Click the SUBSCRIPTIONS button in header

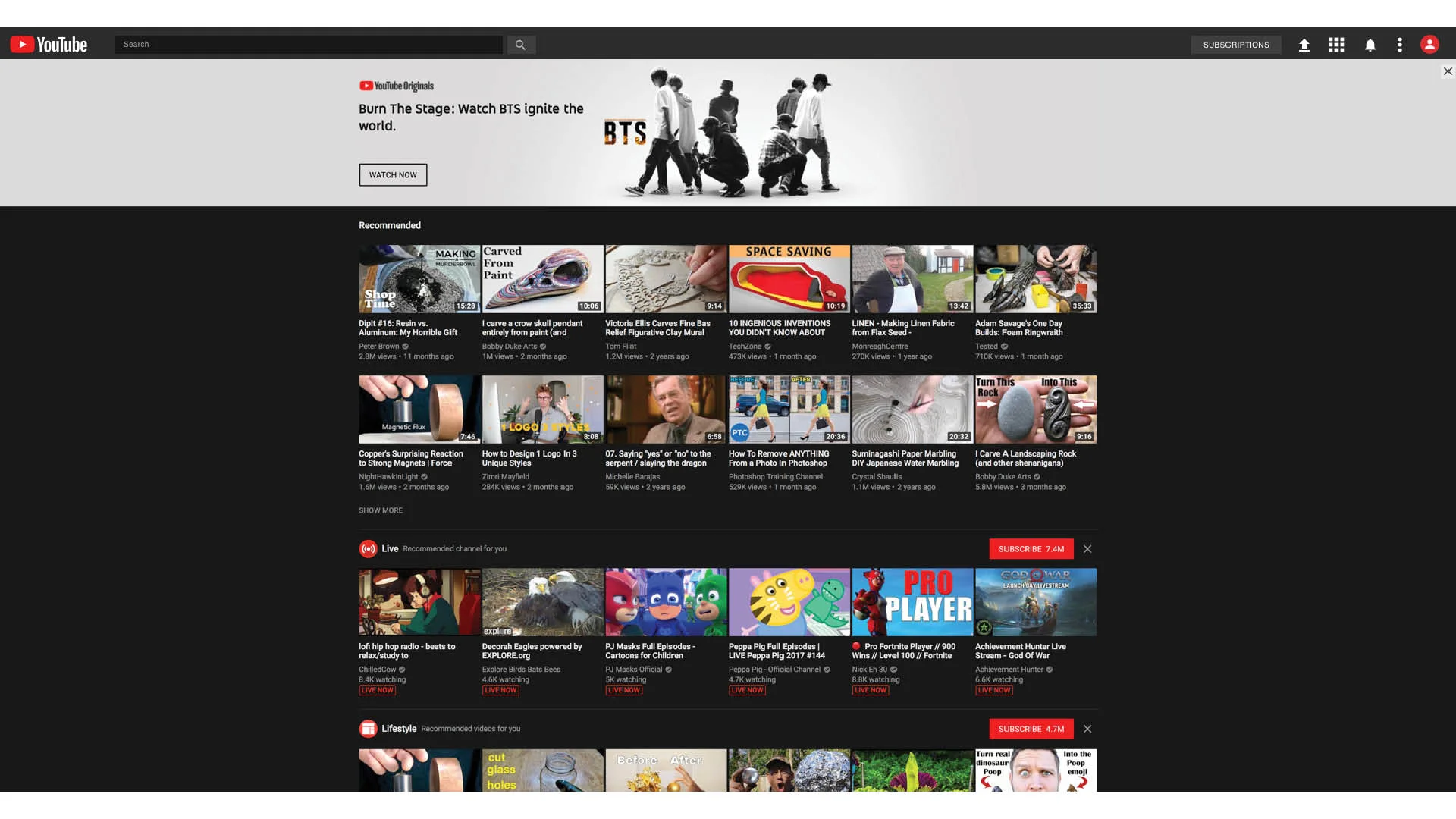click(1235, 45)
